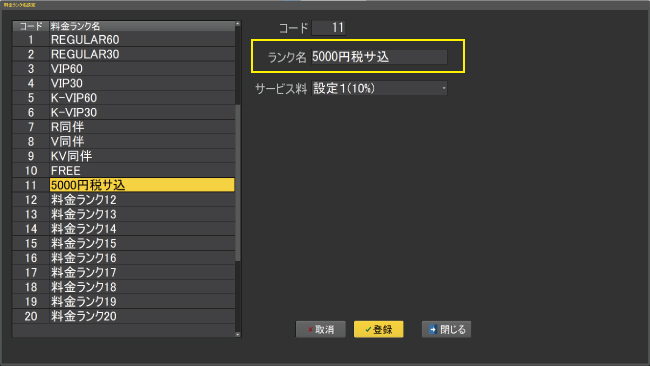Select the highlighted 5000円税サ込 row

(x=124, y=185)
